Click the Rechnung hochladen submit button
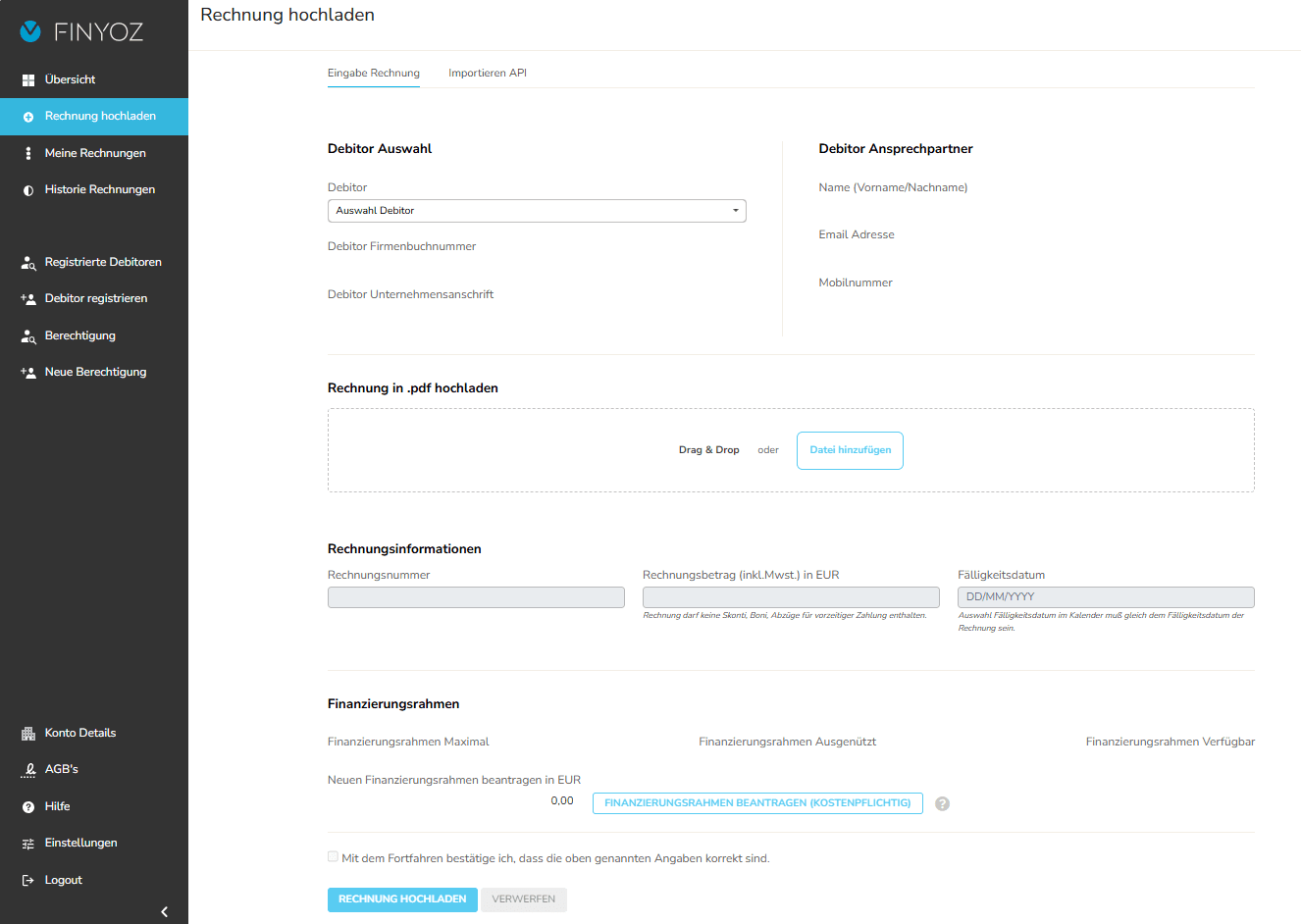This screenshot has width=1301, height=924. [x=402, y=899]
